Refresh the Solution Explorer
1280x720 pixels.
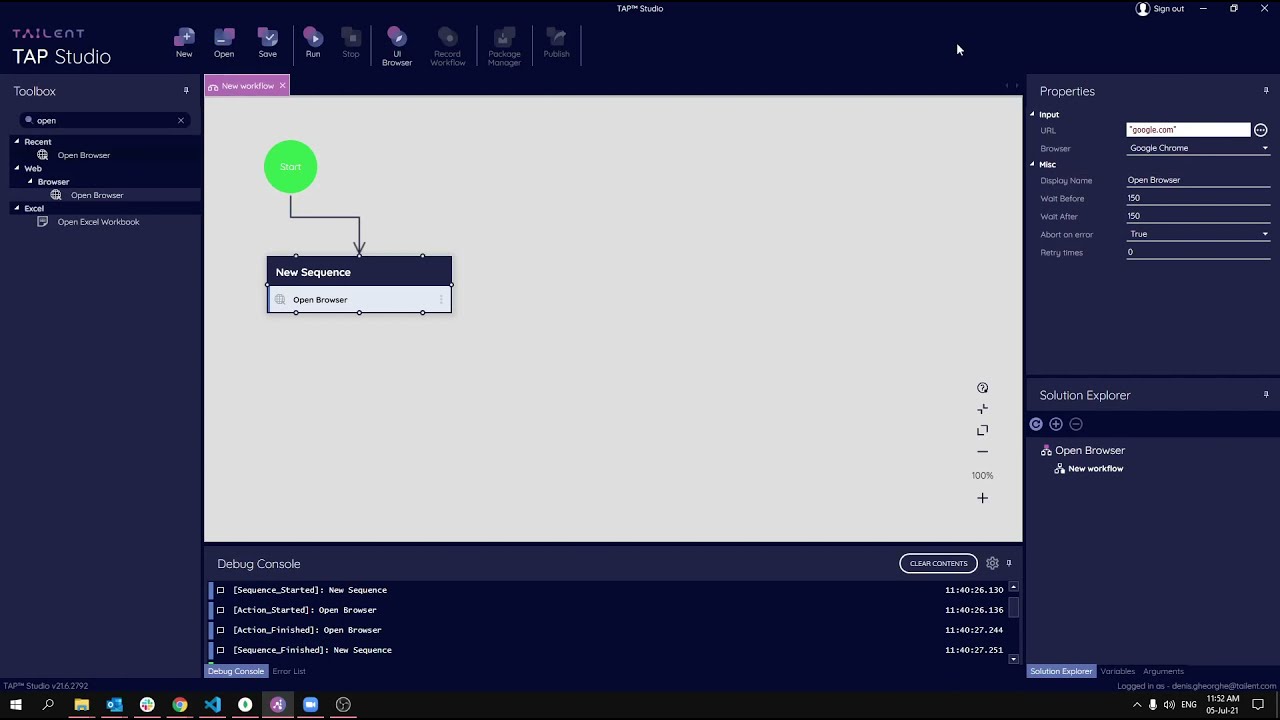[1036, 424]
